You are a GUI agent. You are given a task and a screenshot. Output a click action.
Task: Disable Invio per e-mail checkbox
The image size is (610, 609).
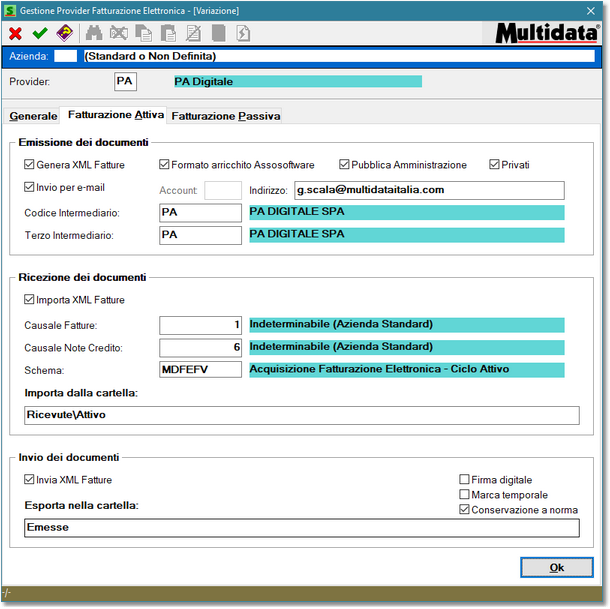point(29,187)
